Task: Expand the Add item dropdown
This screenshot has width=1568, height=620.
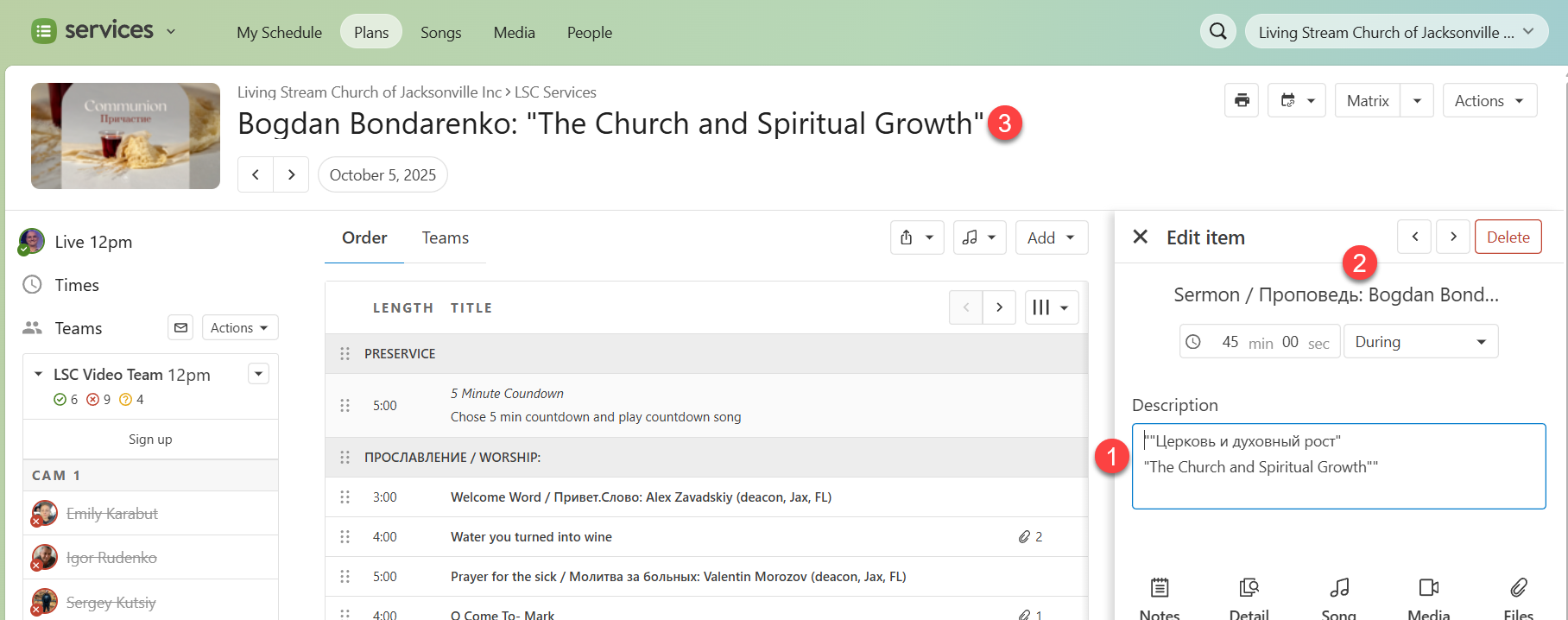Action: coord(1051,237)
